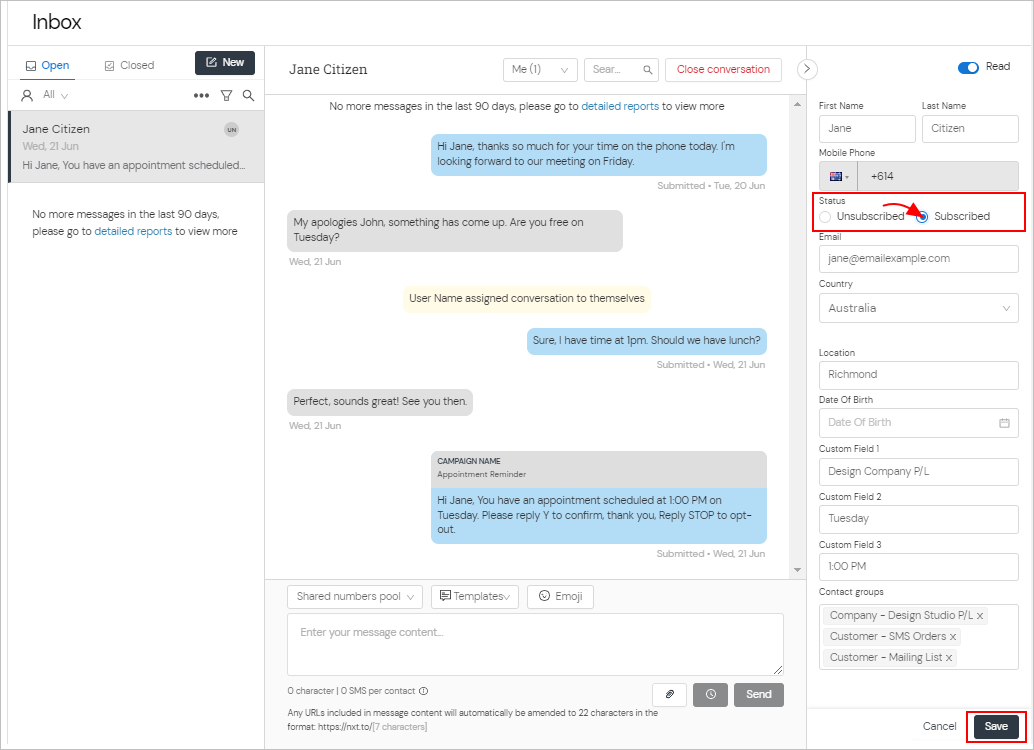
Task: Open detailed reports link in inbox list
Action: (x=133, y=232)
